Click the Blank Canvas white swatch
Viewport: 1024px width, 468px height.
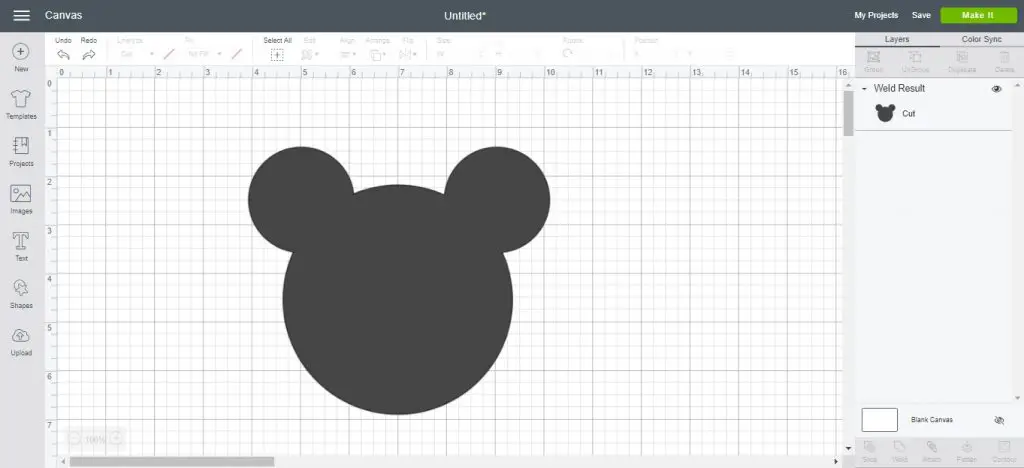point(879,420)
